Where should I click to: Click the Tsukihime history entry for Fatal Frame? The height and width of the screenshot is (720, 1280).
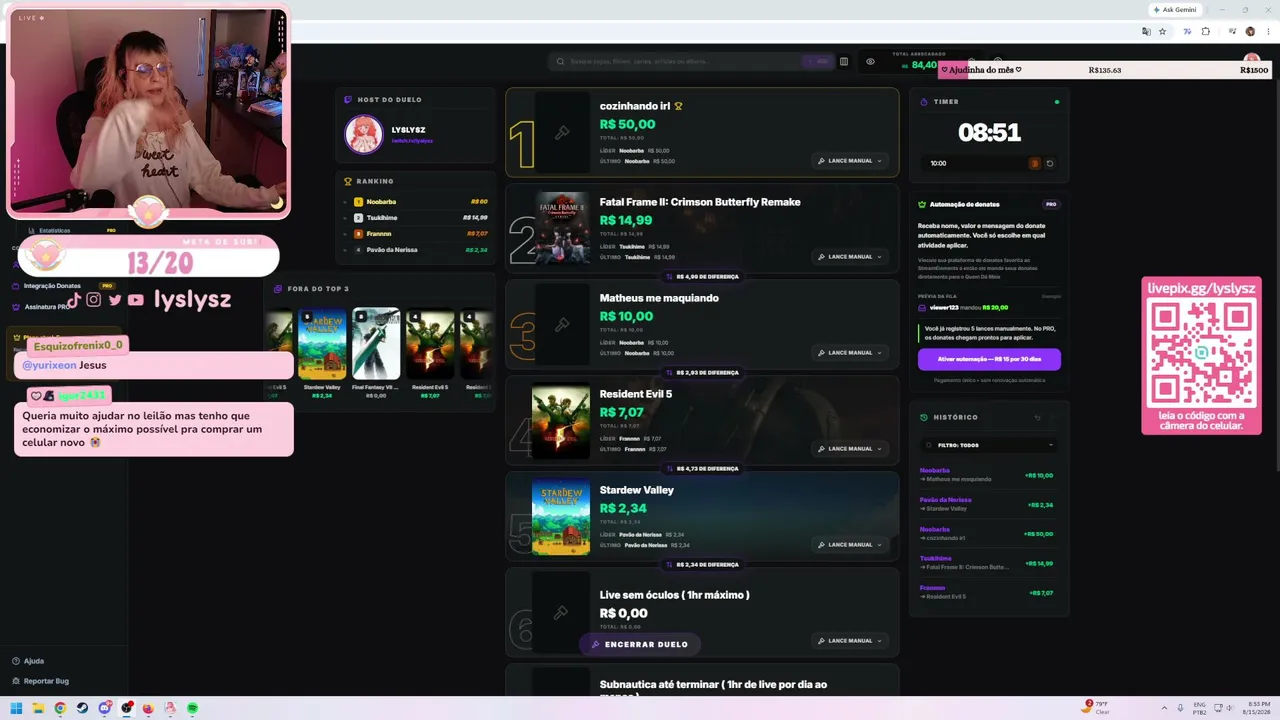tap(988, 563)
